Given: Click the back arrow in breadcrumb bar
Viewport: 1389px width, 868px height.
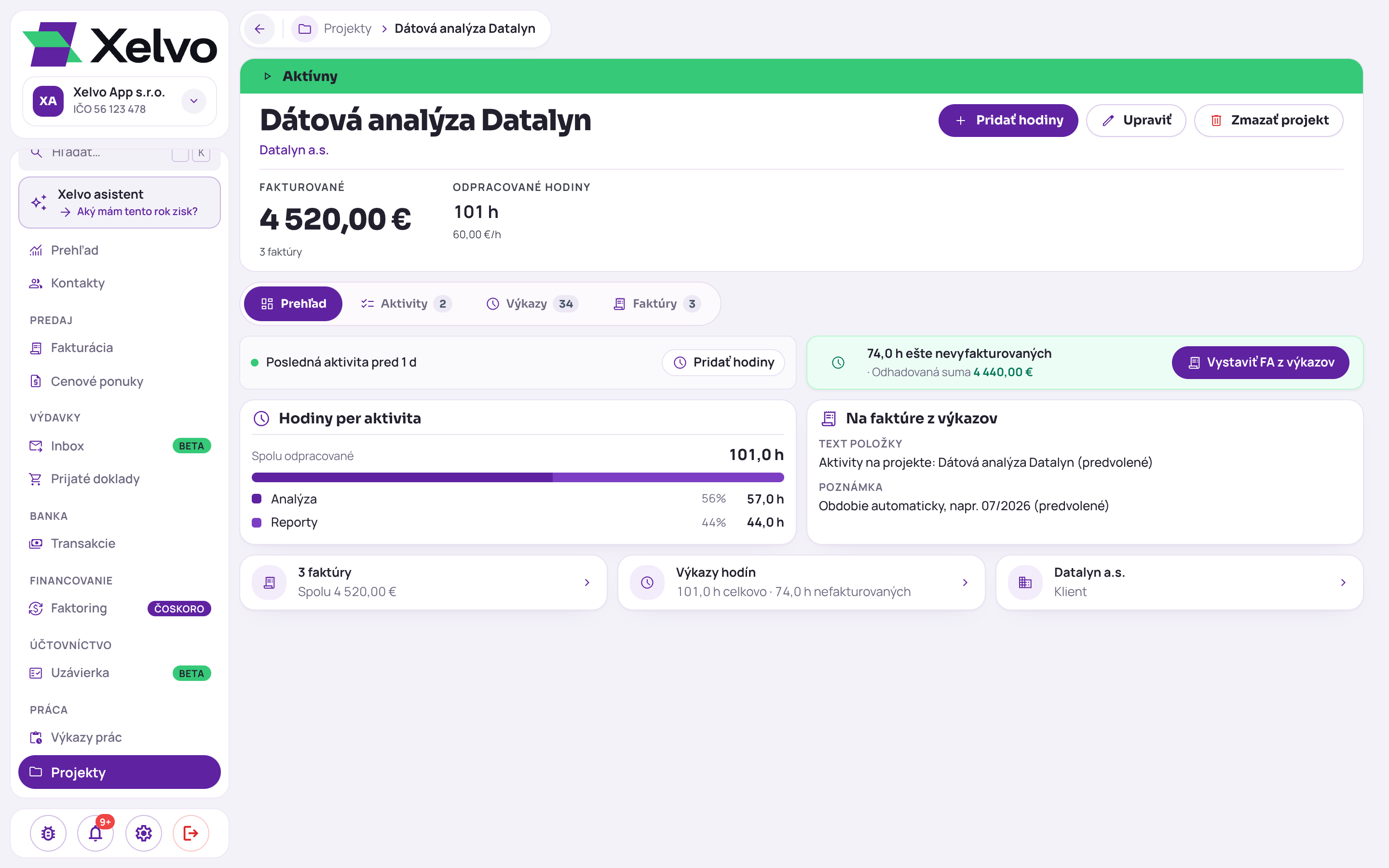Looking at the screenshot, I should click(259, 29).
